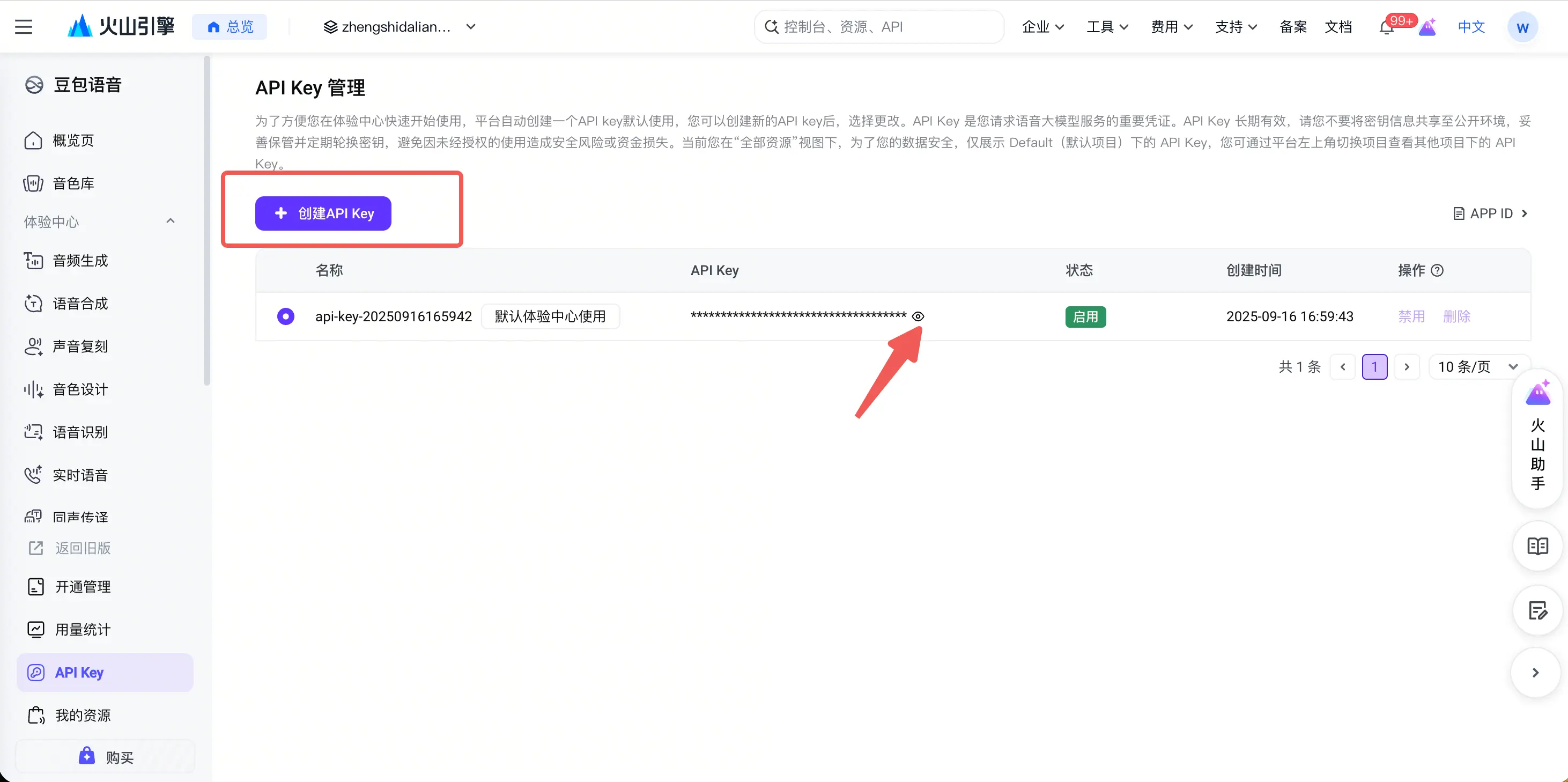This screenshot has height=782, width=1568.
Task: Select page 1 in pagination
Action: 1374,367
